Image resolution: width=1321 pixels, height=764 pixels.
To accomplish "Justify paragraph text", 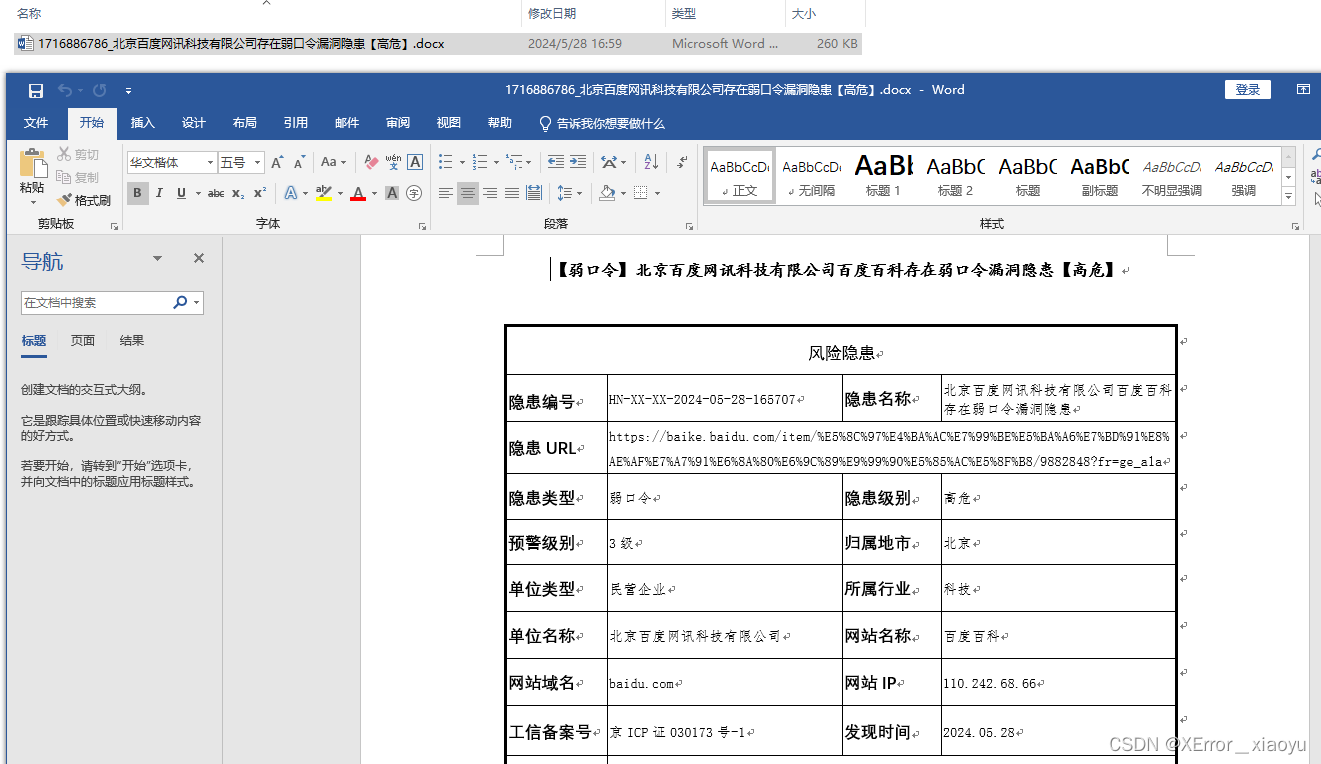I will pyautogui.click(x=512, y=193).
